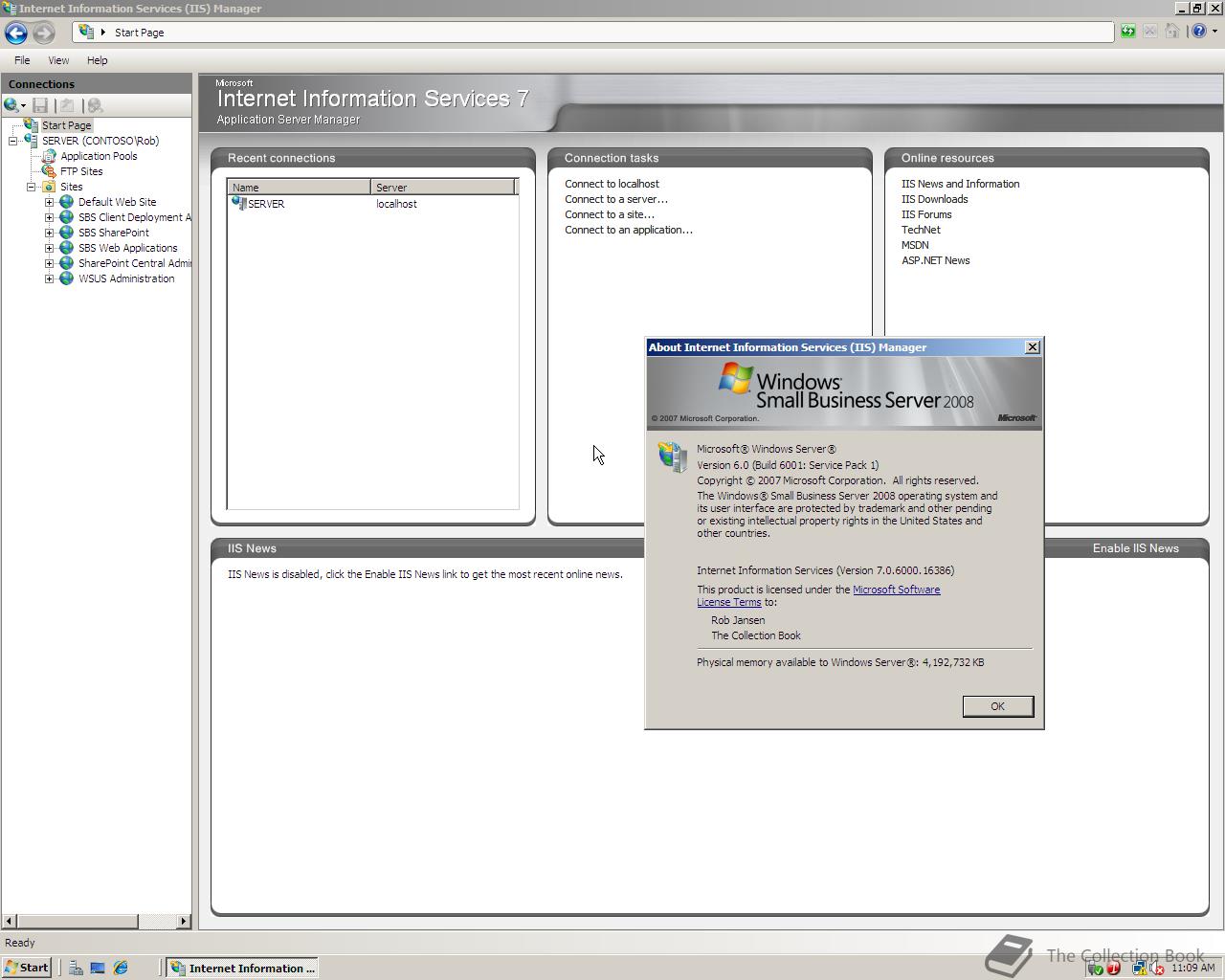Click Enable IIS News link
1225x980 pixels.
[x=1135, y=548]
